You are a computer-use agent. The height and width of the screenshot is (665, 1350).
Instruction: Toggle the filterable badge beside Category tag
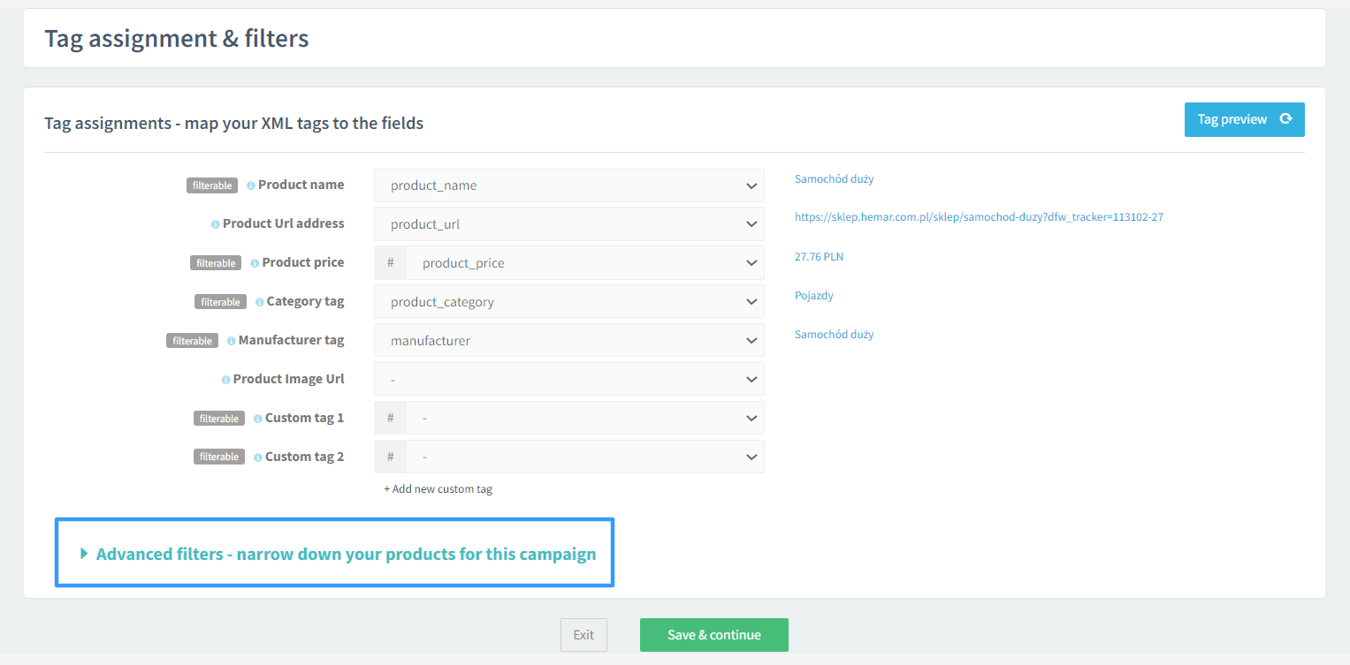pos(220,301)
